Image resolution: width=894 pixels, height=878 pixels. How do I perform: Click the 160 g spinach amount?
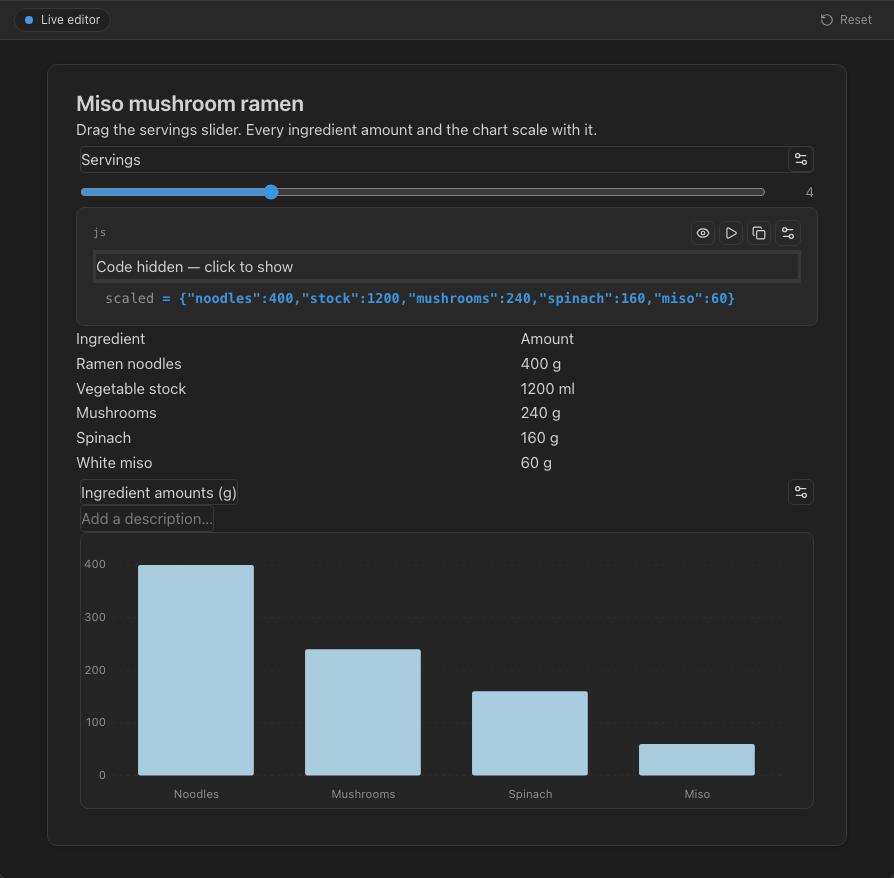[539, 438]
